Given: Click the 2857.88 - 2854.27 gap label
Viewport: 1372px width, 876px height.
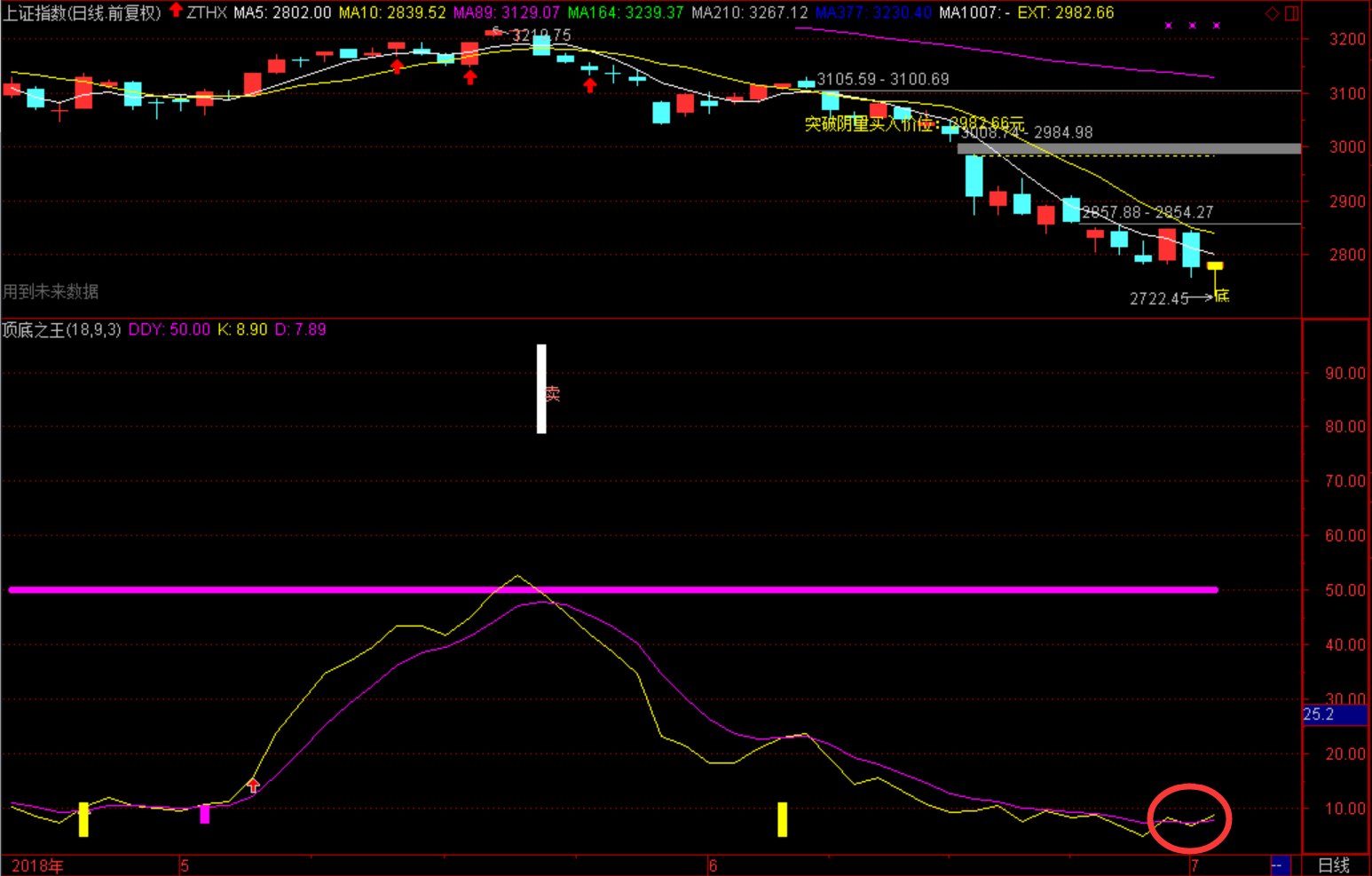Looking at the screenshot, I should click(x=1147, y=212).
